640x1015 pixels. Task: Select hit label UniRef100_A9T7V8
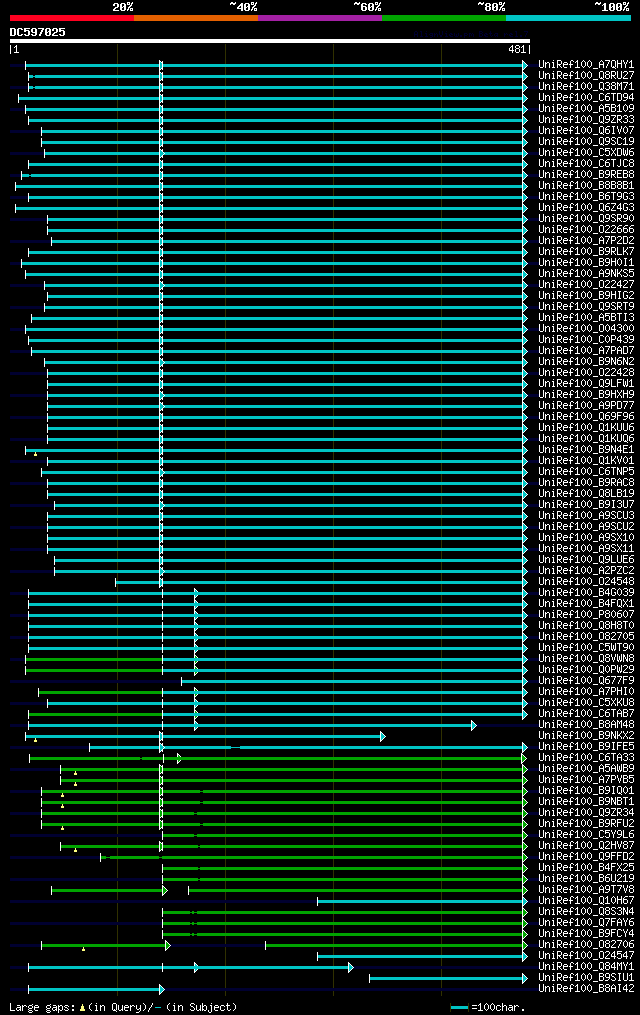click(x=586, y=890)
